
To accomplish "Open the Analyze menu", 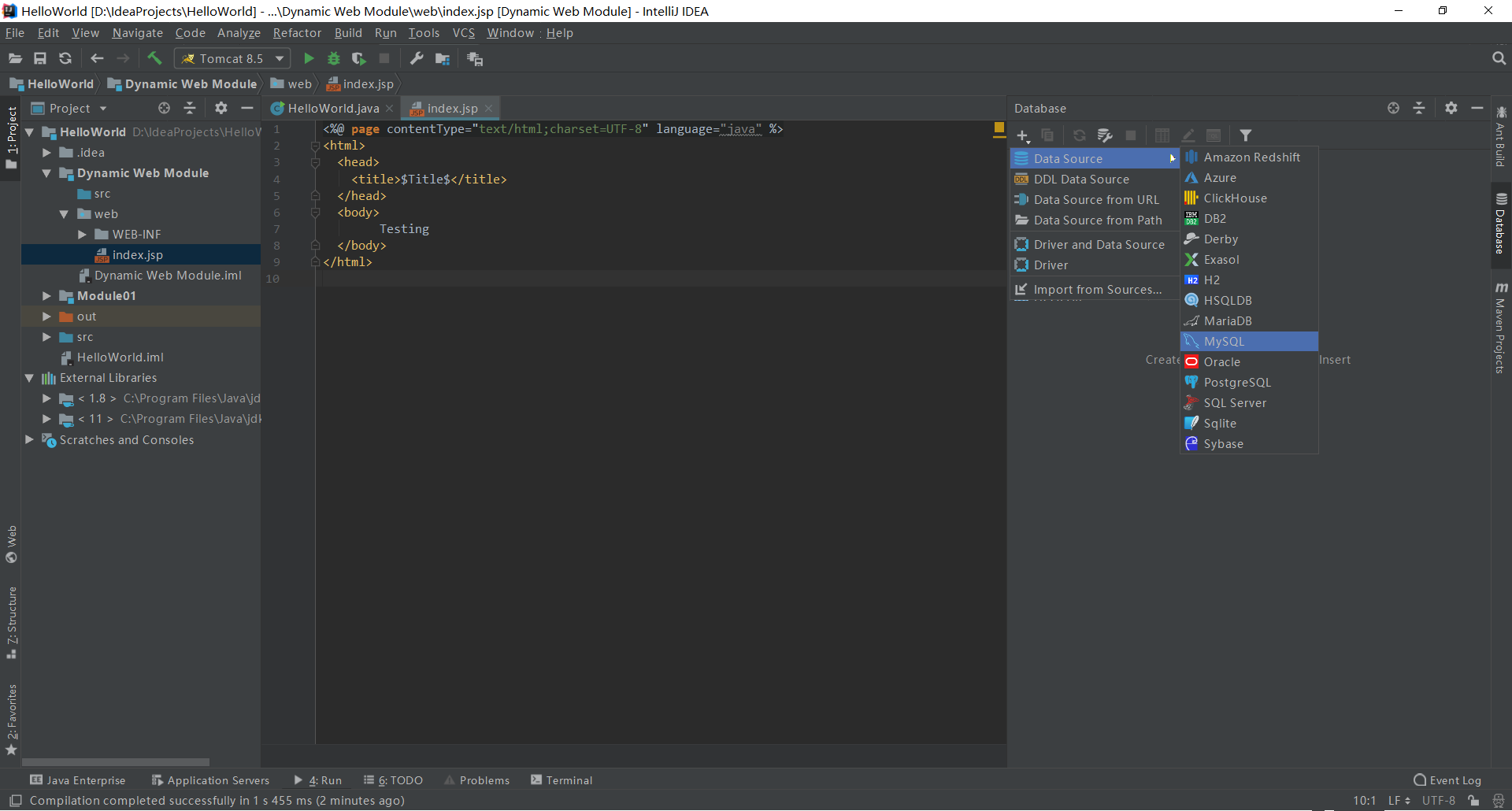I will pos(239,33).
